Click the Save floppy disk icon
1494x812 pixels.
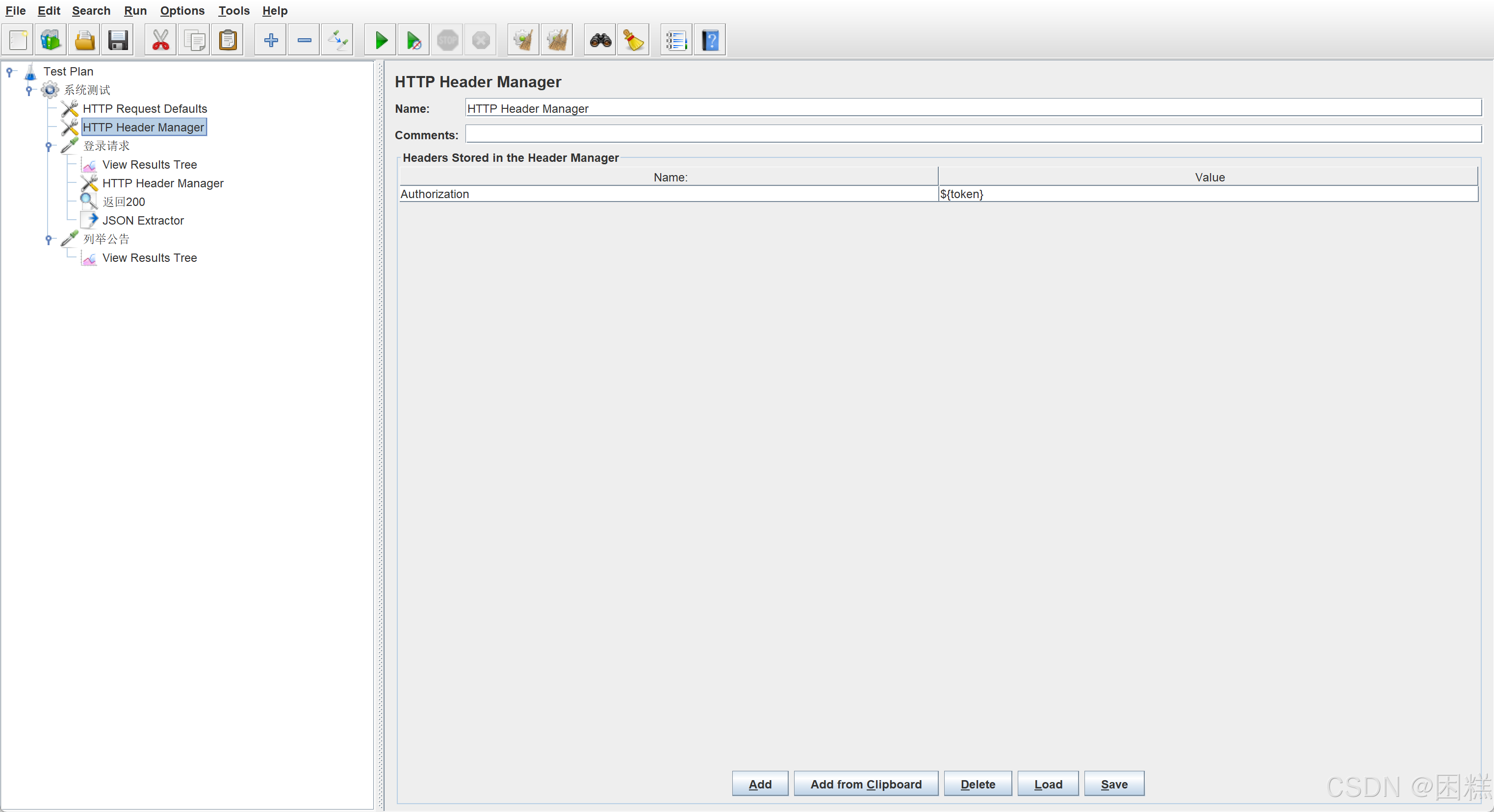click(118, 41)
